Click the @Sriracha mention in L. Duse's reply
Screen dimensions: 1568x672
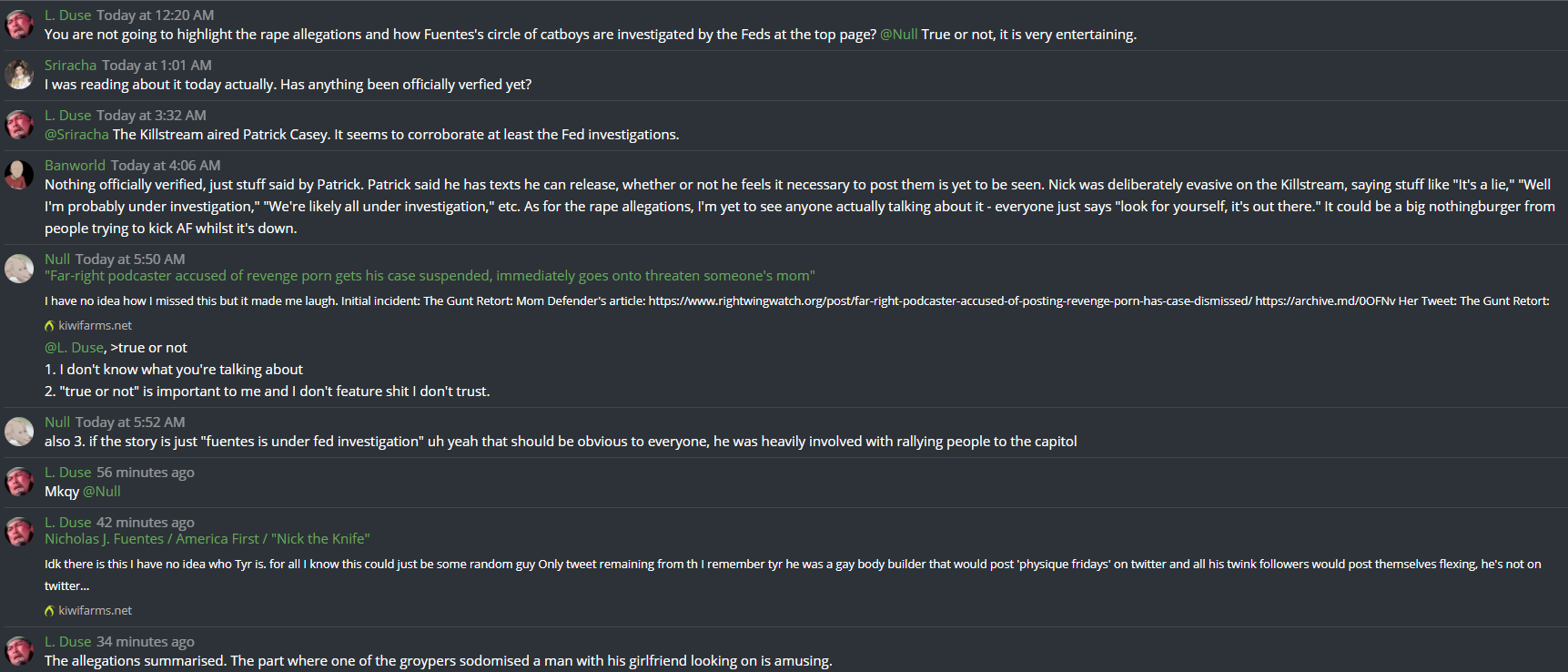point(76,135)
